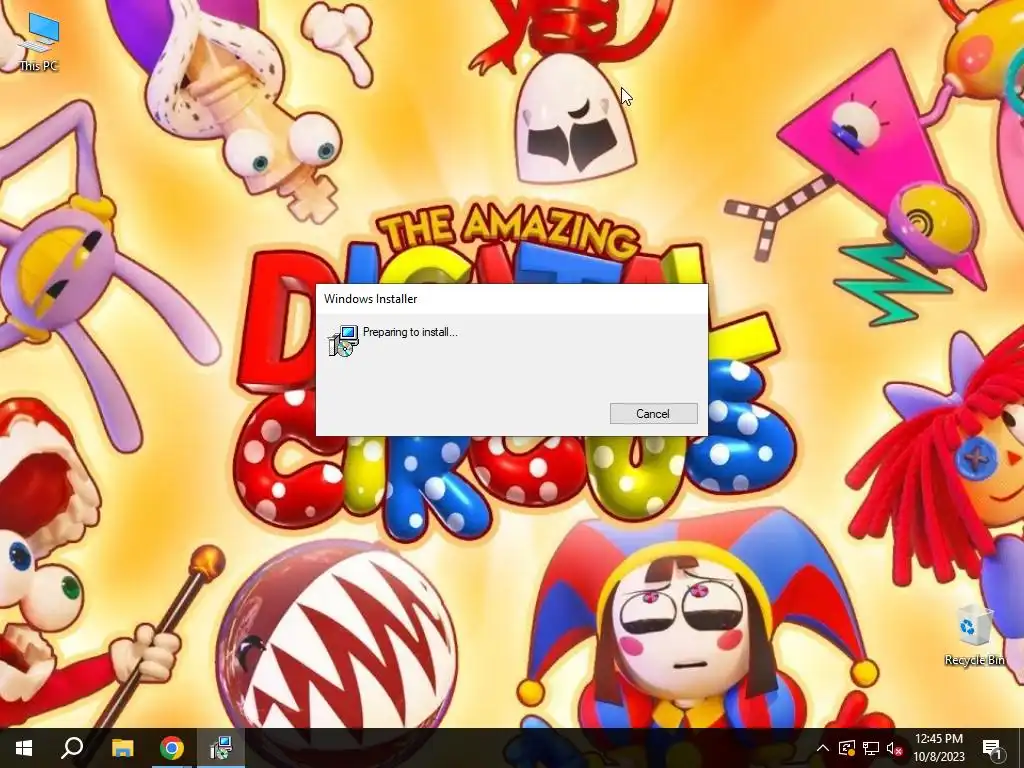Viewport: 1024px width, 768px height.
Task: Select the Recycle Bin desktop icon
Action: point(974,634)
